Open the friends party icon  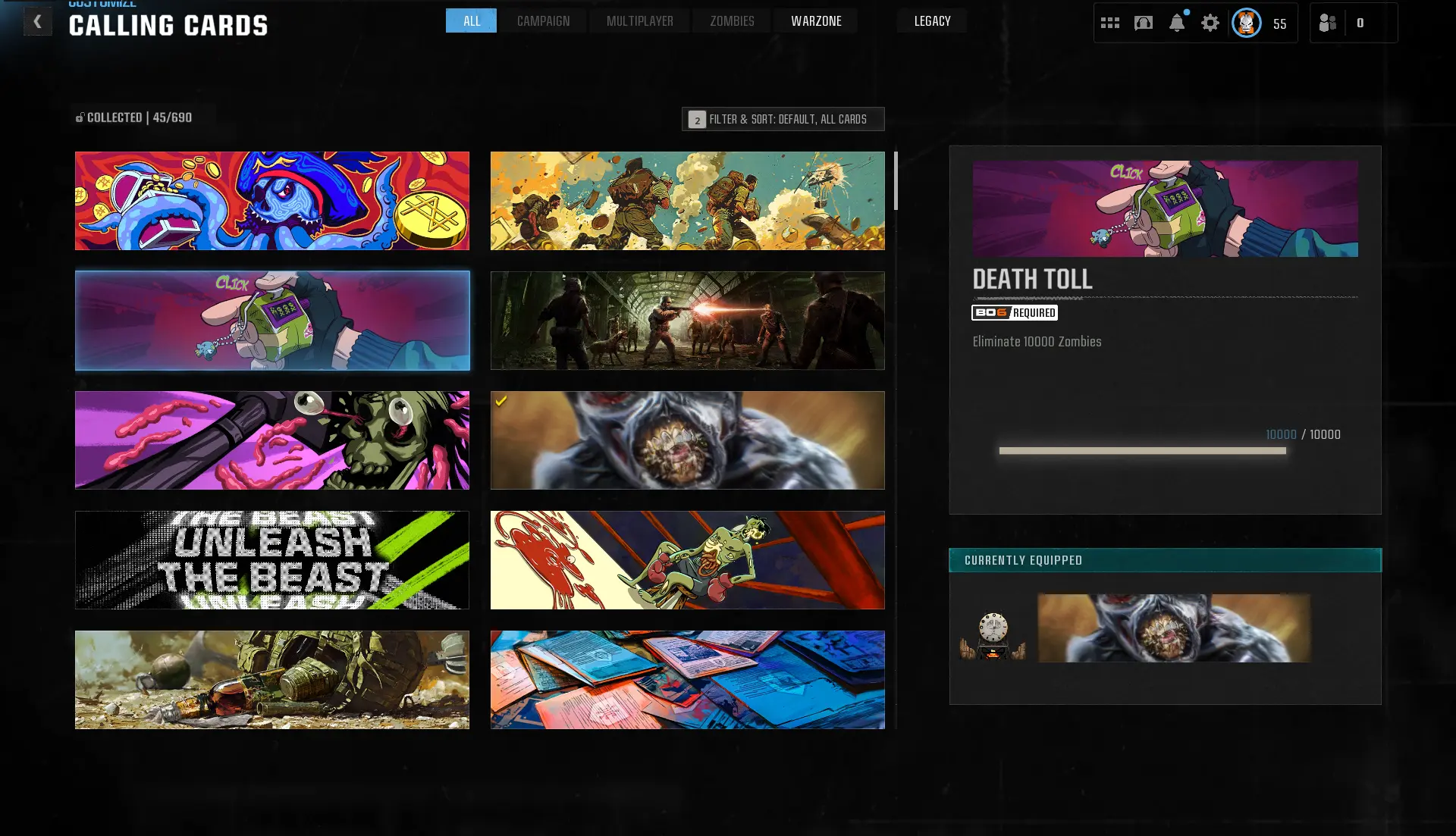tap(1327, 23)
